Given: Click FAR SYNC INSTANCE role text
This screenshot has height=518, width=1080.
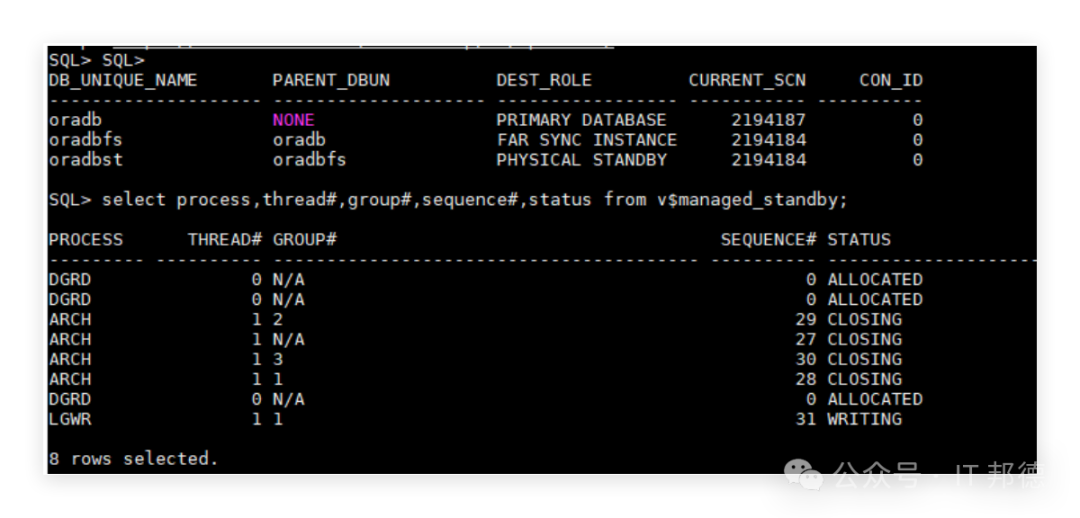Looking at the screenshot, I should (587, 140).
